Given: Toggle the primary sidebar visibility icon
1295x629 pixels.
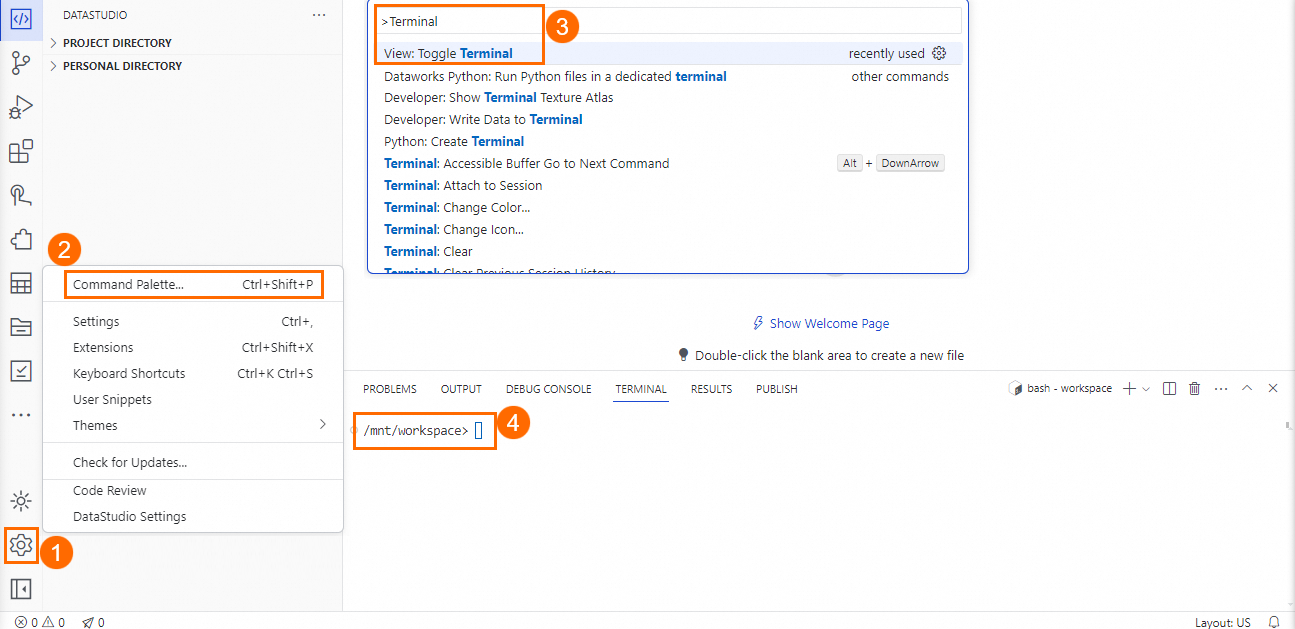Looking at the screenshot, I should [x=20, y=589].
